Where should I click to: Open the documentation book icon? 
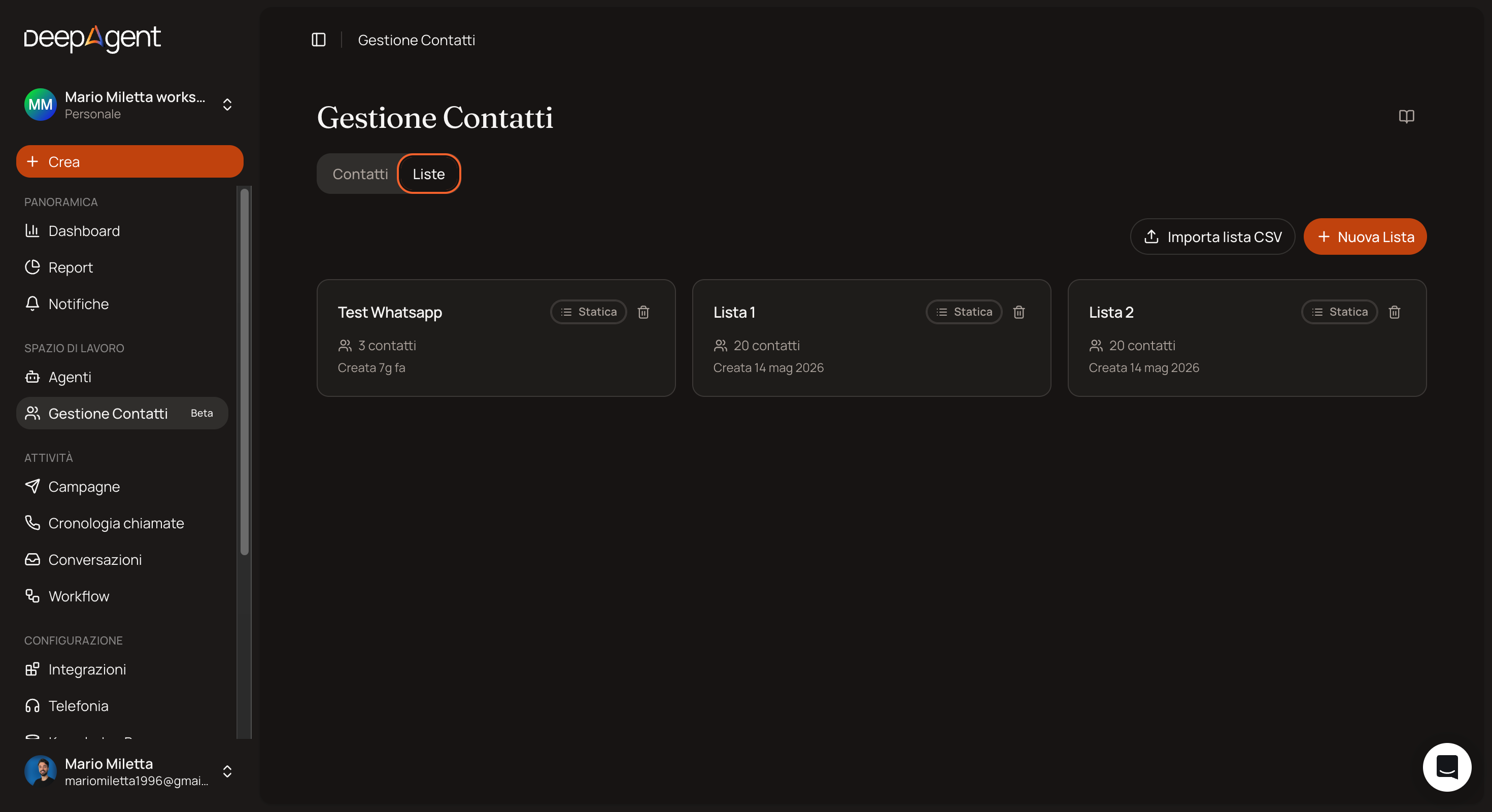pyautogui.click(x=1406, y=116)
